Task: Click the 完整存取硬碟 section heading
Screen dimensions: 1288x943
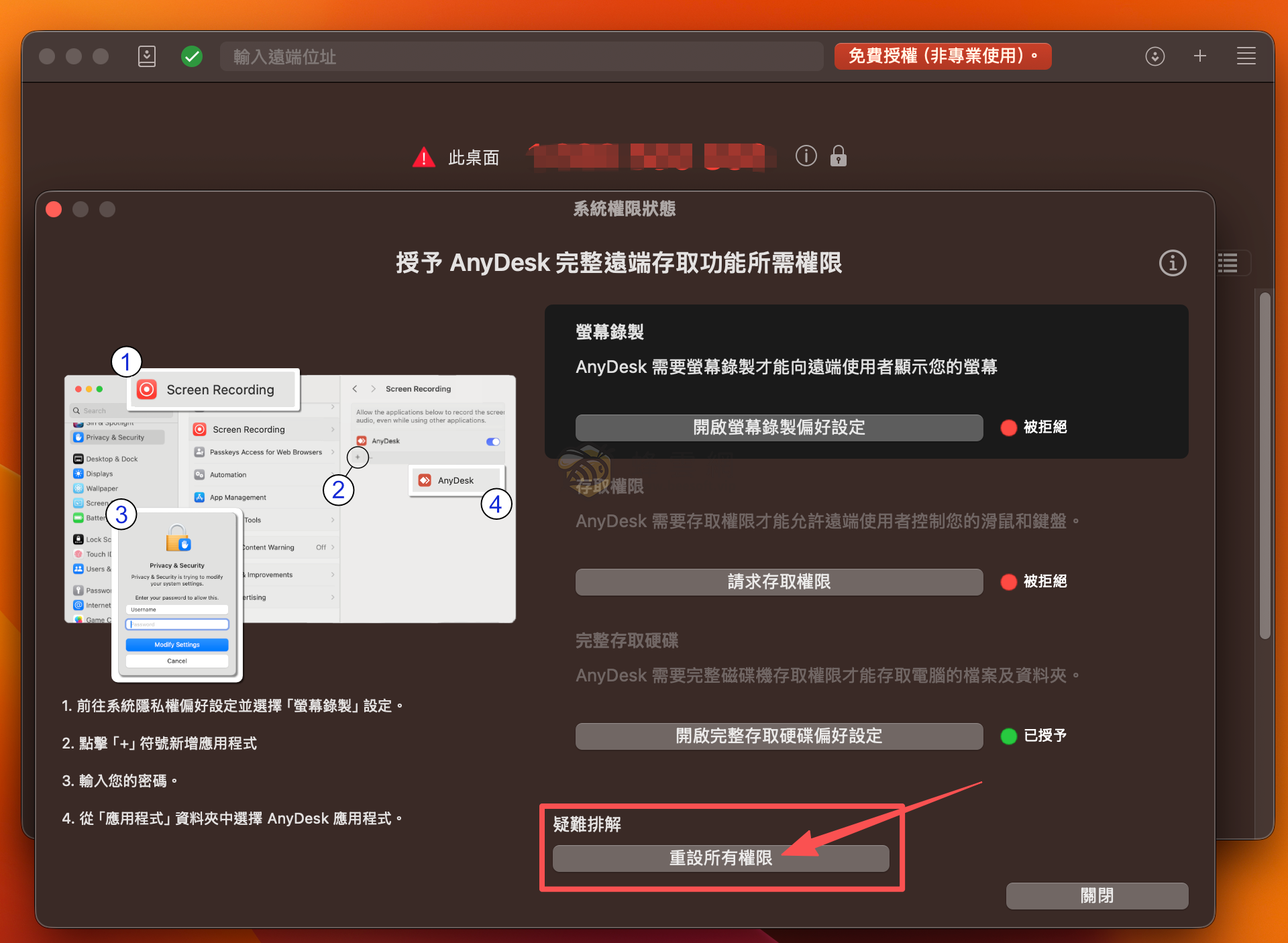Action: click(627, 641)
